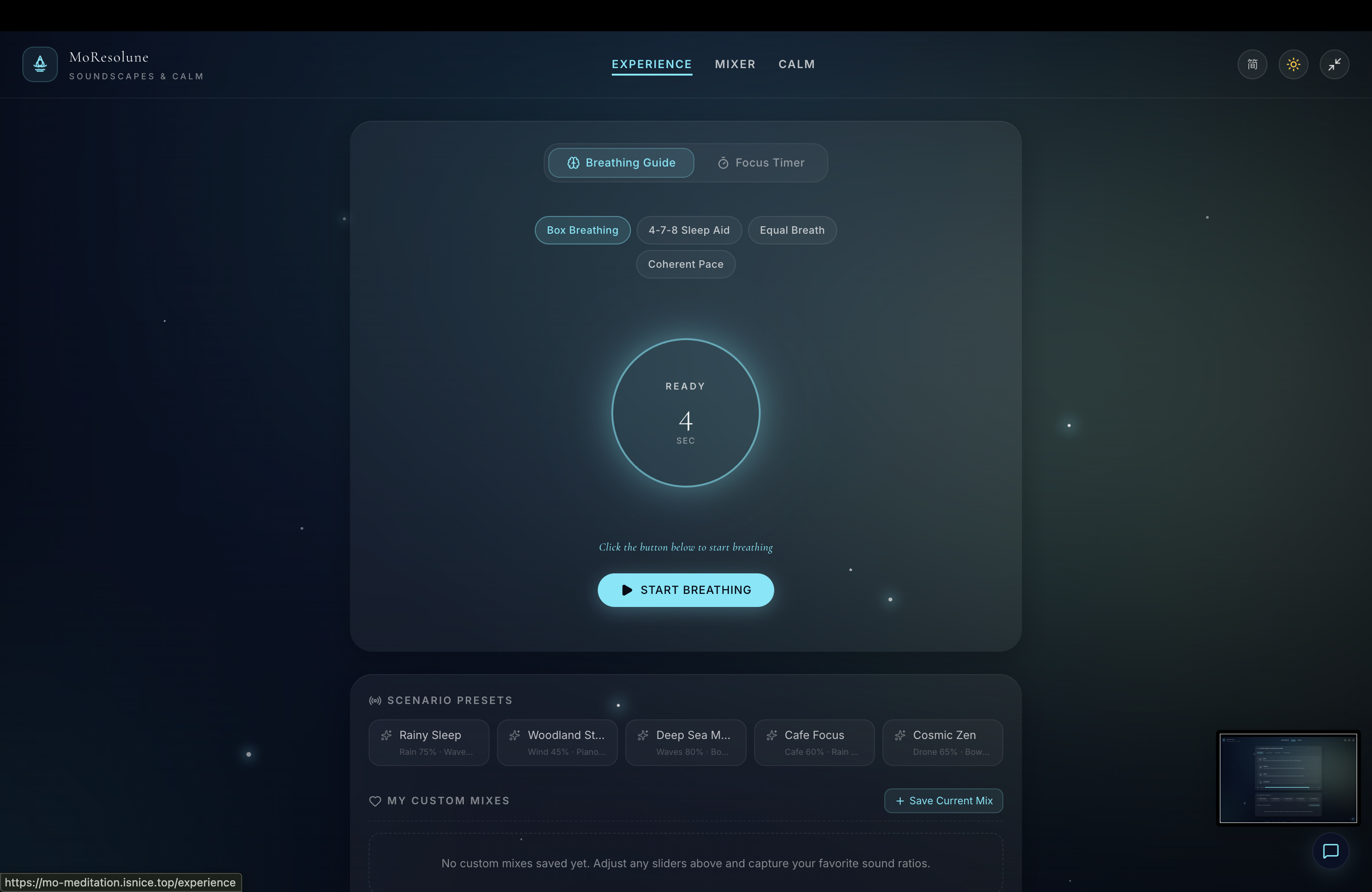This screenshot has width=1372, height=892.
Task: Click the SOUNDSCAPES & CALM tagline
Action: [x=136, y=76]
